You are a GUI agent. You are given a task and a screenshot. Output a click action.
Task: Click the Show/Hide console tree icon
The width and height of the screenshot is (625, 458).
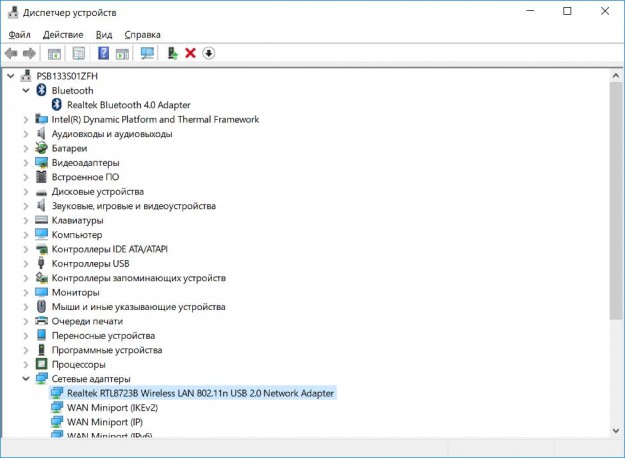click(x=54, y=53)
